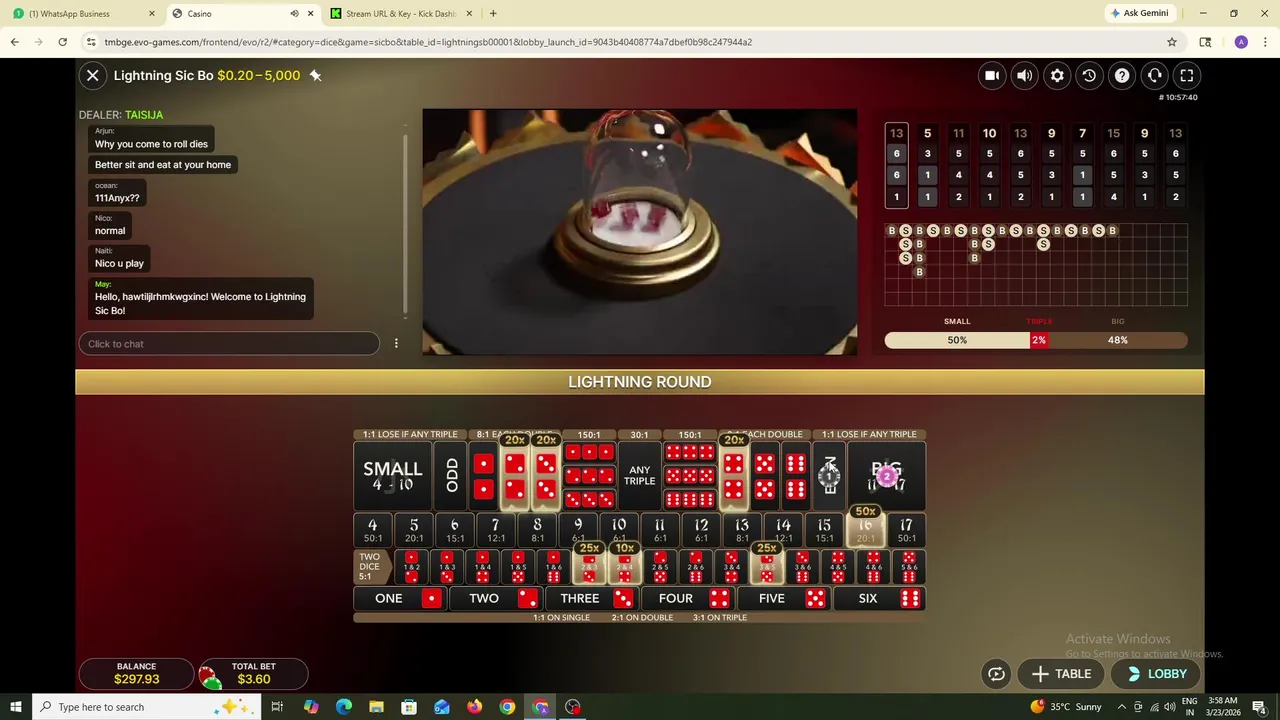
Task: Open File Explorer from taskbar
Action: [x=376, y=707]
